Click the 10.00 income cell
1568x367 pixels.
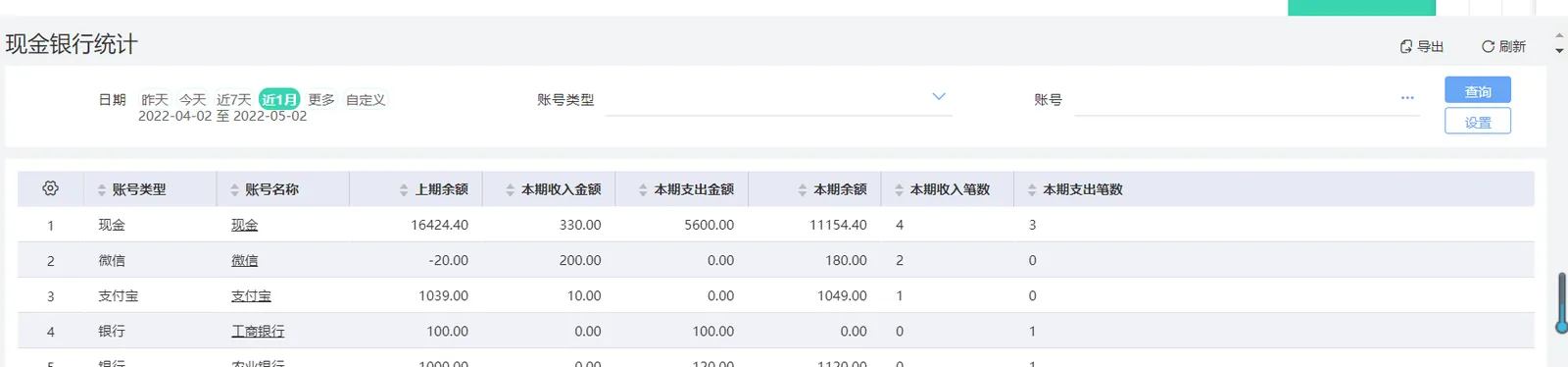click(x=584, y=295)
